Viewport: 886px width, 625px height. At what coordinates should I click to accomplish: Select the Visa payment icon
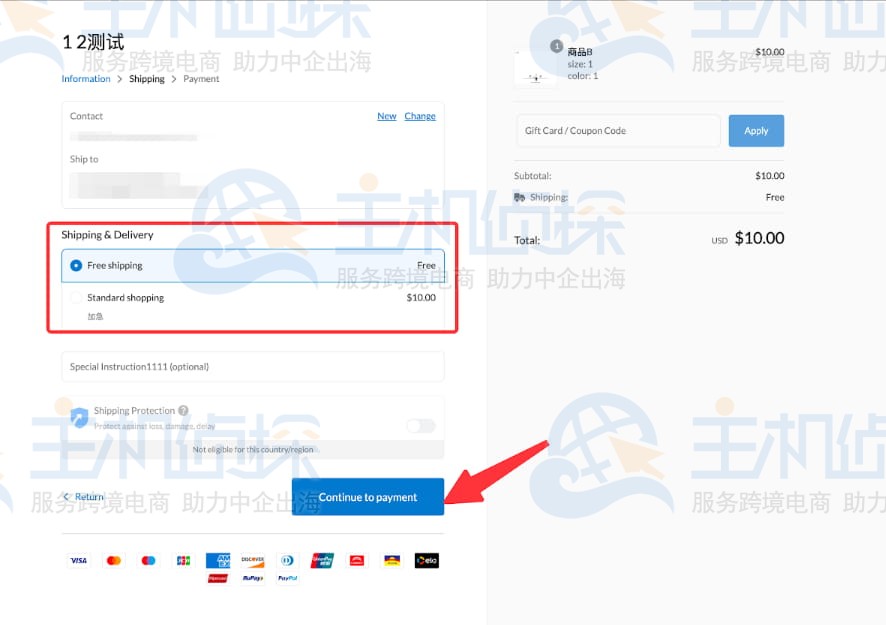[x=78, y=560]
